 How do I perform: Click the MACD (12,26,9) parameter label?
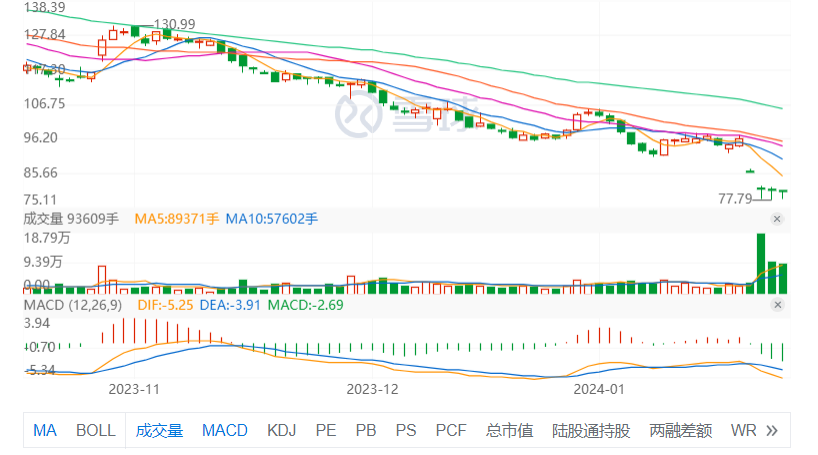point(73,305)
